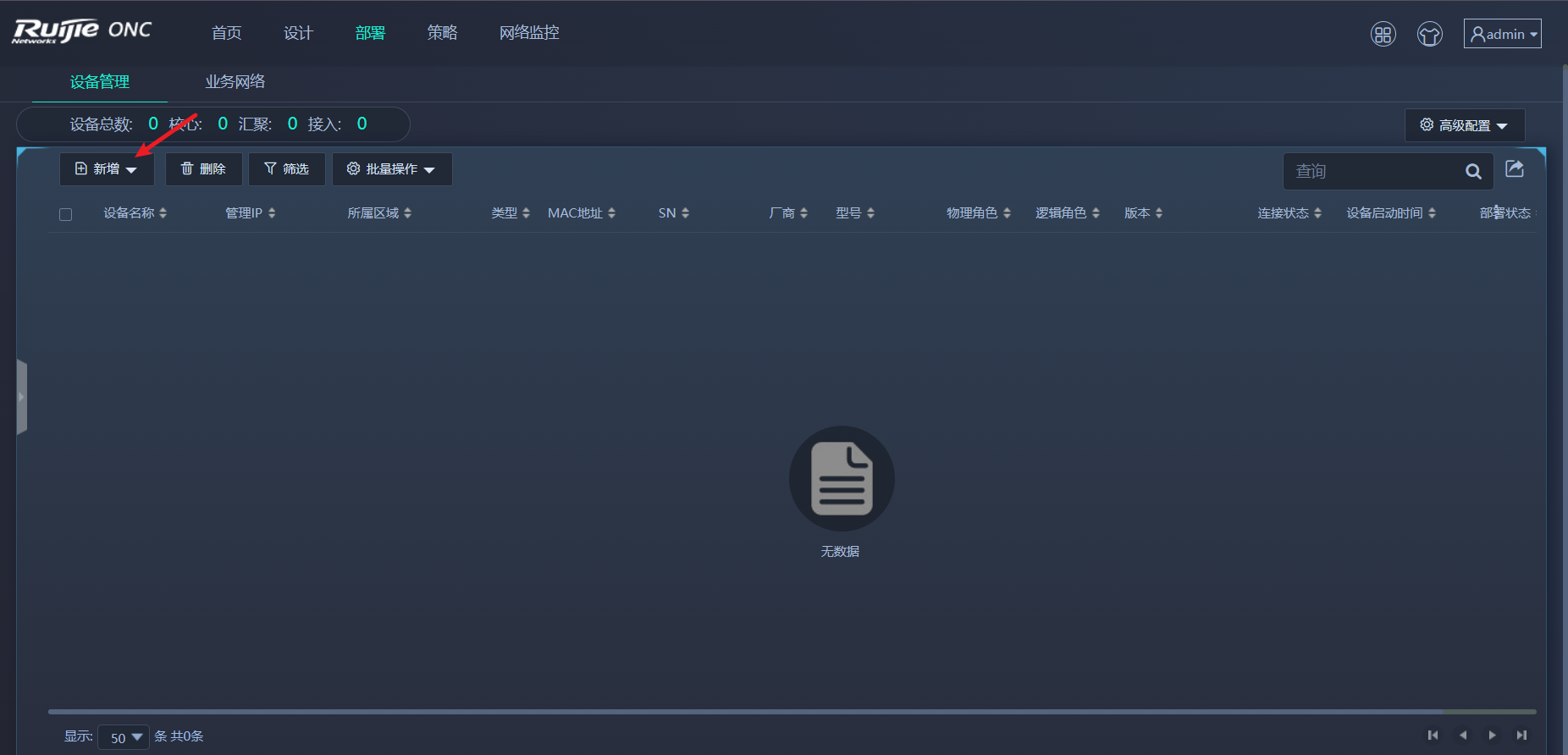Image resolution: width=1568 pixels, height=755 pixels.
Task: Open the theme shirt icon
Action: [x=1430, y=34]
